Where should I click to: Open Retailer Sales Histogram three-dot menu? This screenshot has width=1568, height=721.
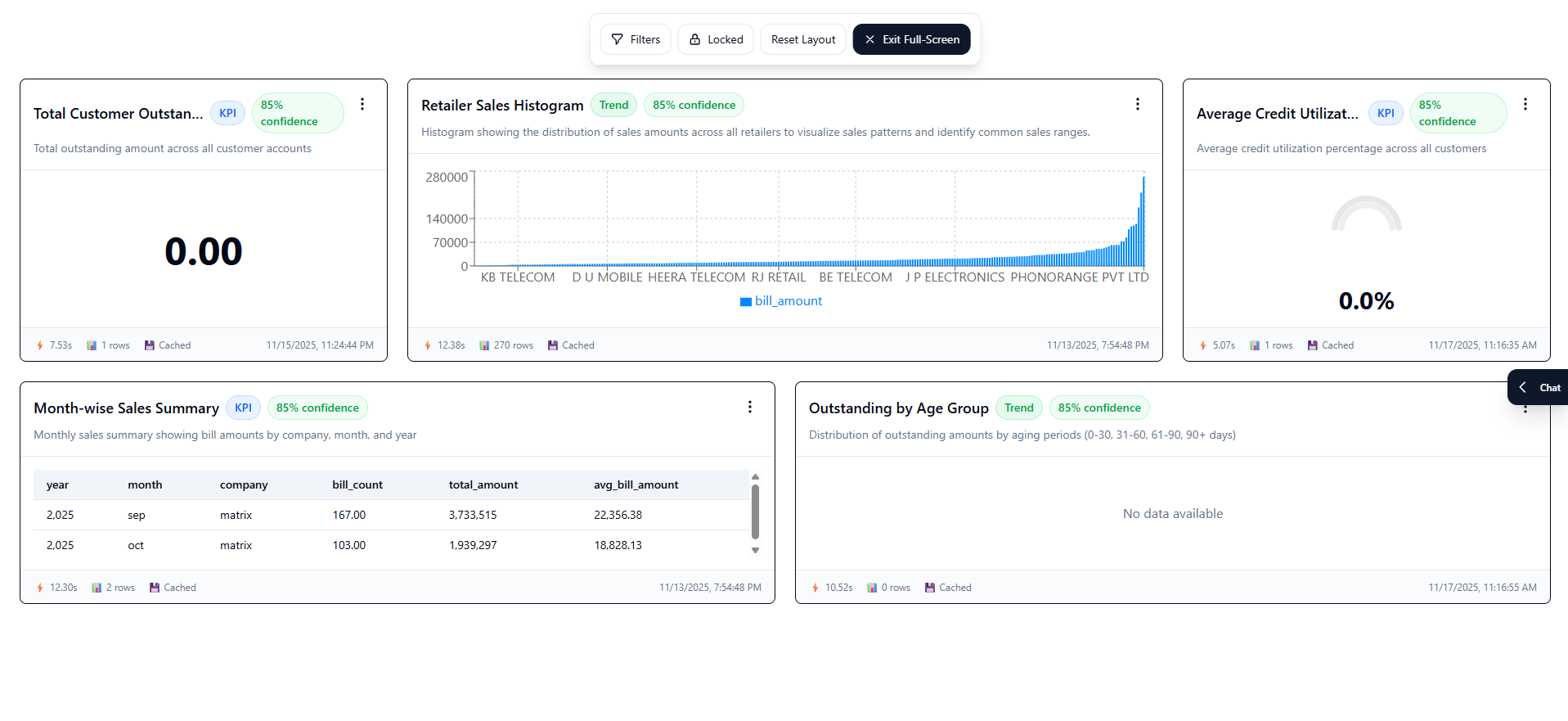(1137, 104)
